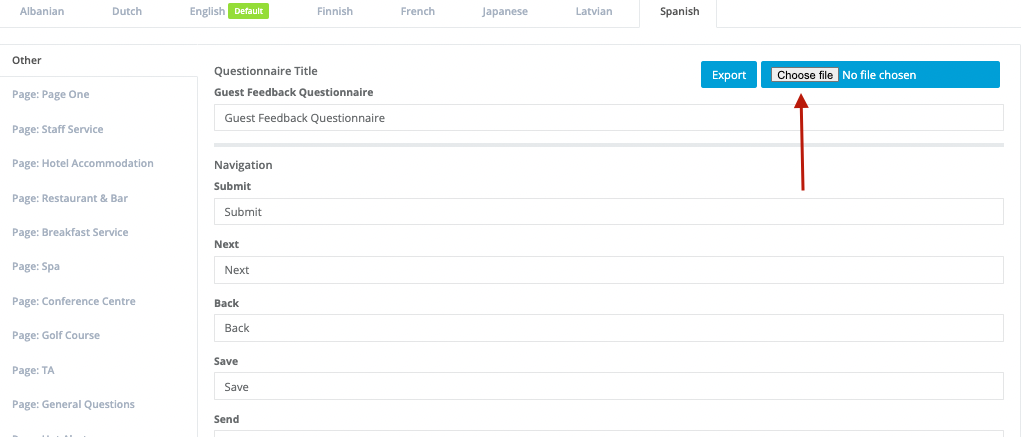Click the 'Navigation' section heading
1021x437 pixels.
243,165
